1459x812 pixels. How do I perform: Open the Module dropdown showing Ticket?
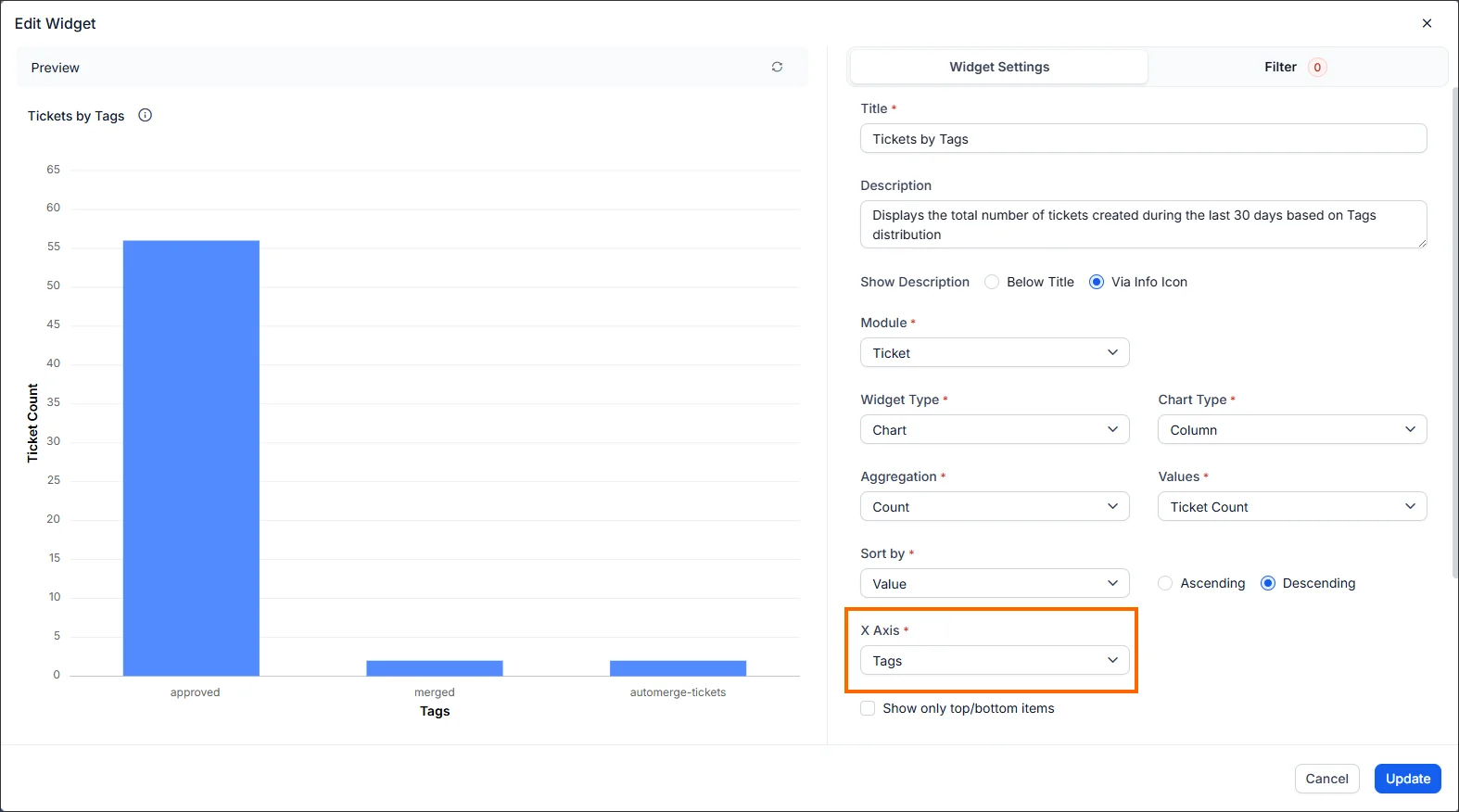tap(995, 352)
